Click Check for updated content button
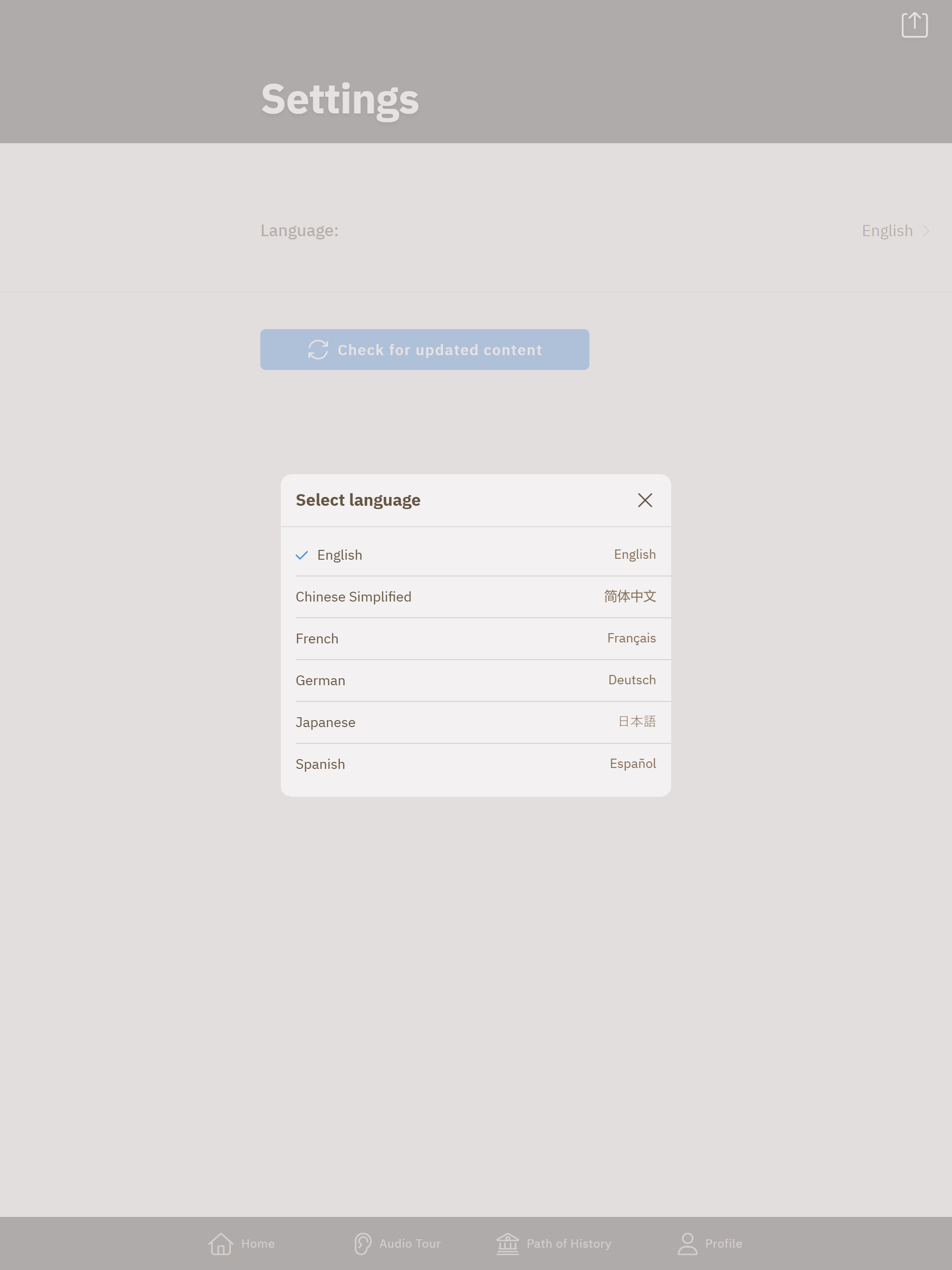The width and height of the screenshot is (952, 1270). 424,350
